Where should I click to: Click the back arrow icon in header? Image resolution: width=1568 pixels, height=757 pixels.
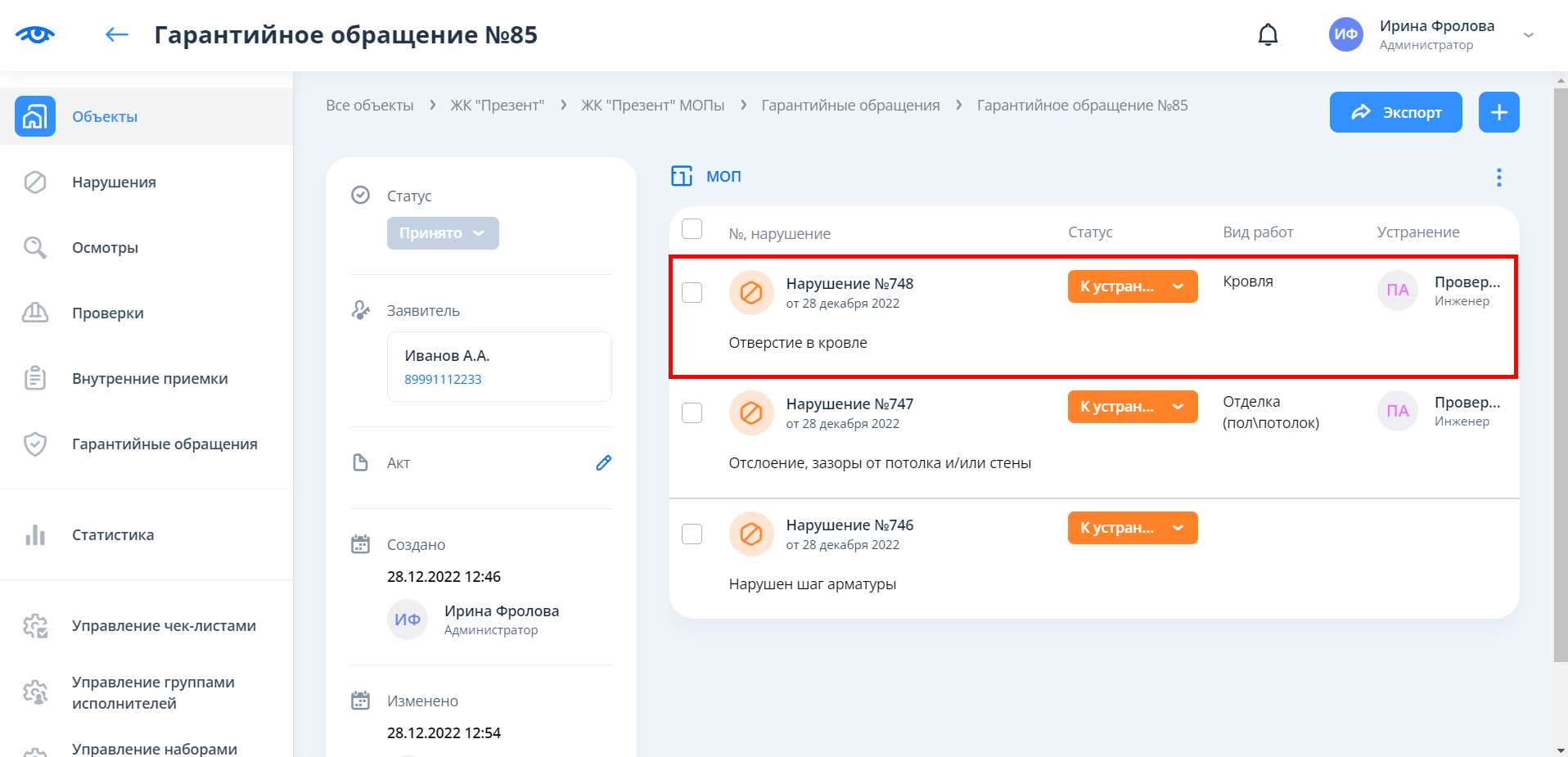[x=116, y=34]
